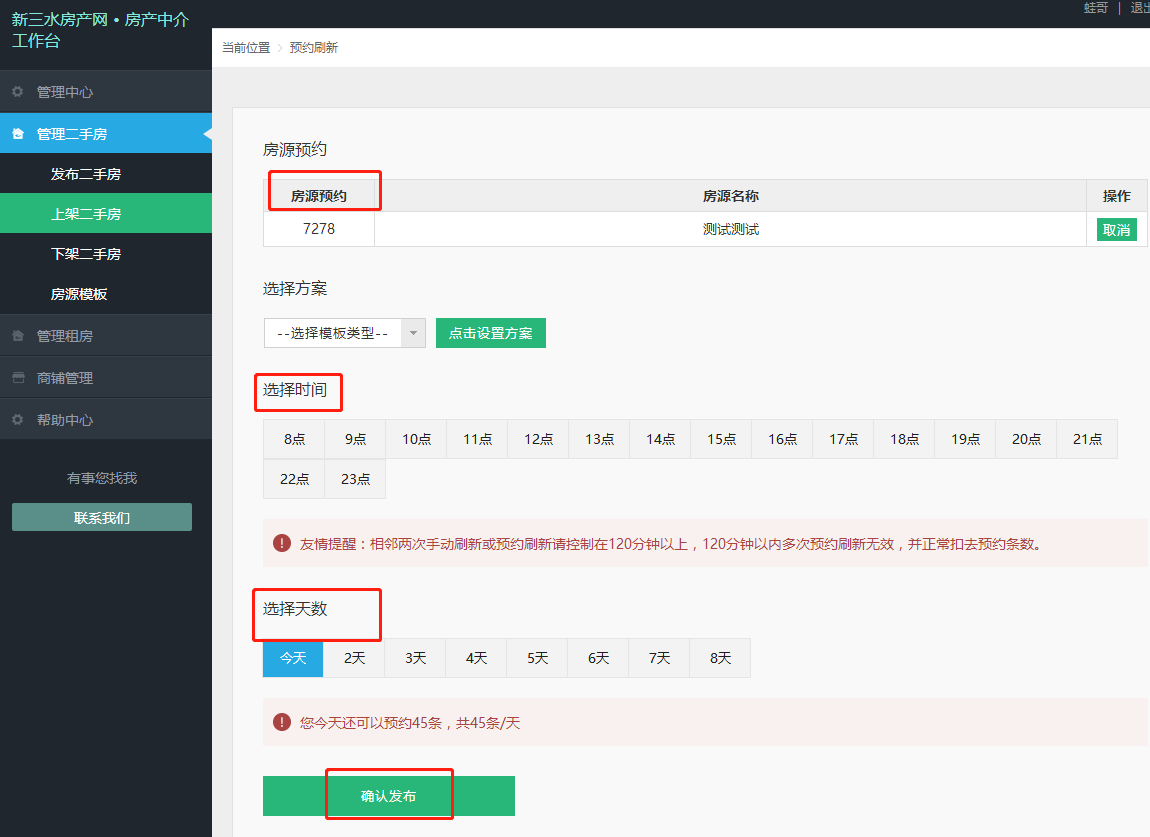Select 今天 in the day options
Viewport: 1150px width, 837px height.
pyautogui.click(x=293, y=658)
